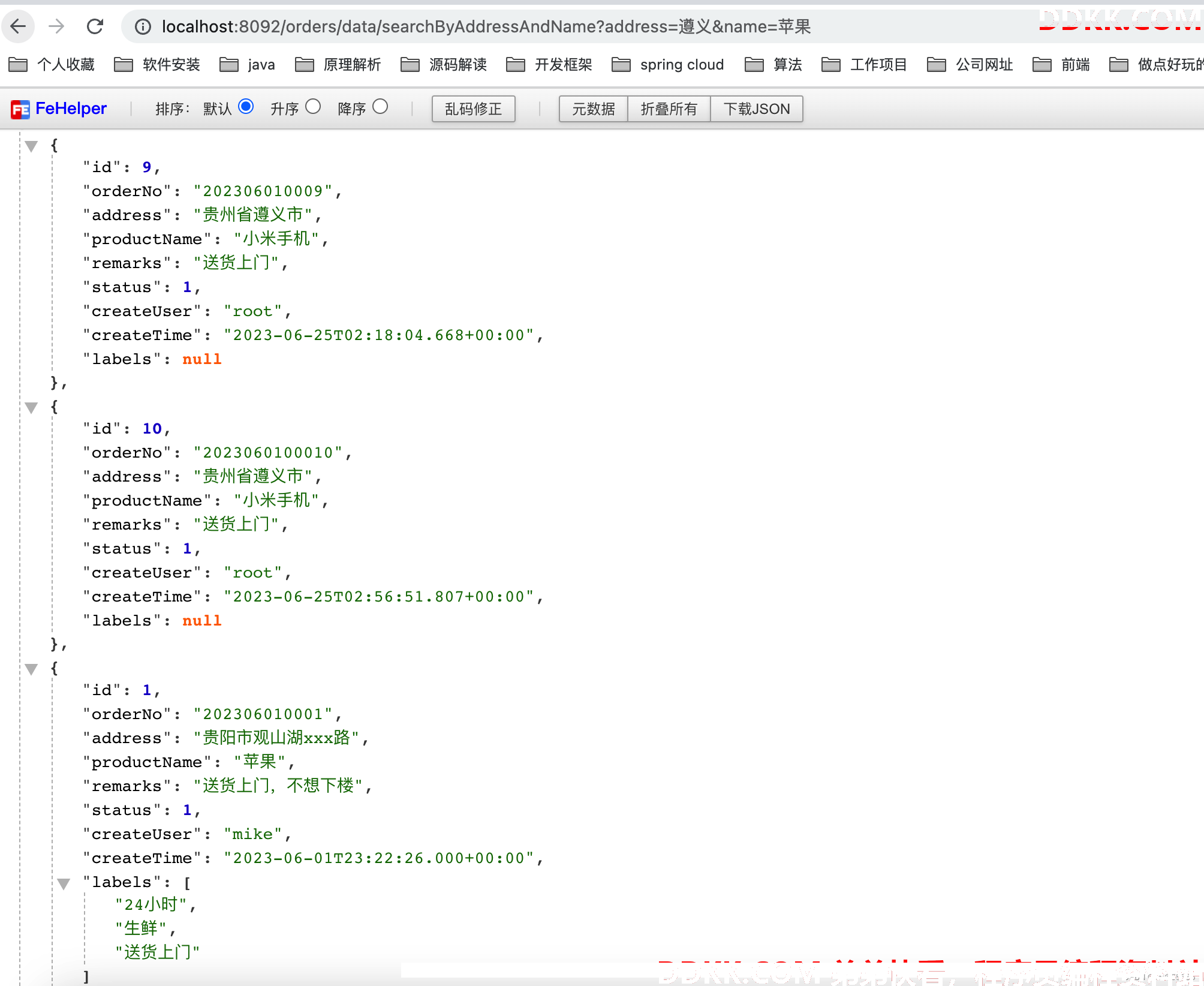Click the 乱码修正 button
Viewport: 1204px width, 986px height.
(474, 109)
